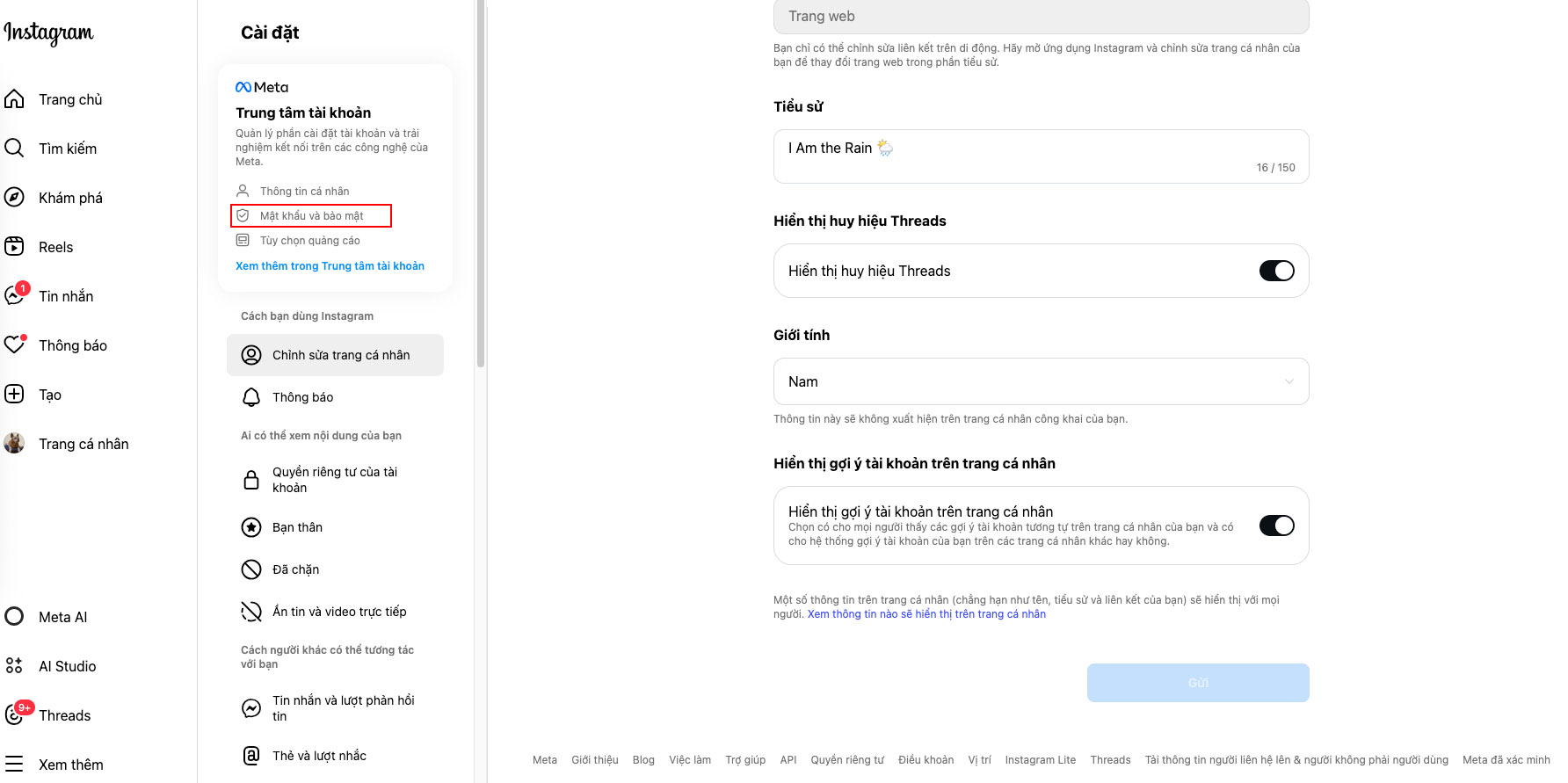Click footer link API
This screenshot has height=783, width=1568.
coord(788,760)
